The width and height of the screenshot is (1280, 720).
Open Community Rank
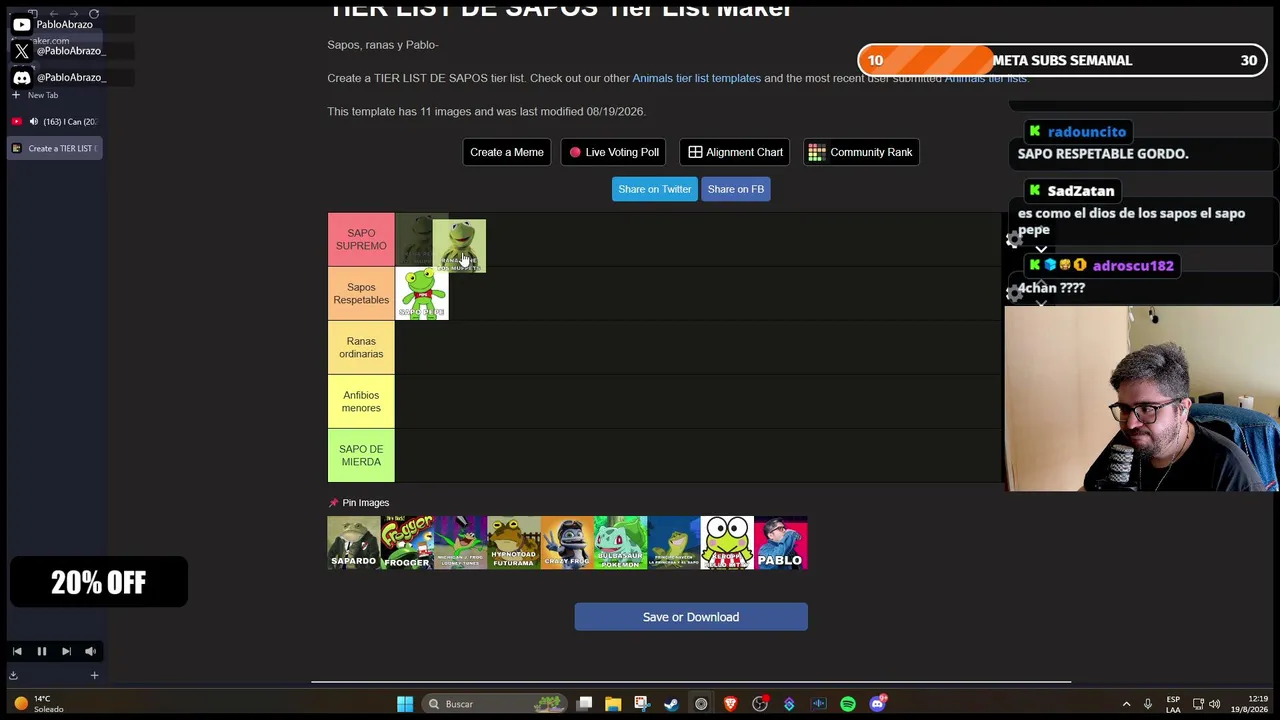(x=861, y=152)
